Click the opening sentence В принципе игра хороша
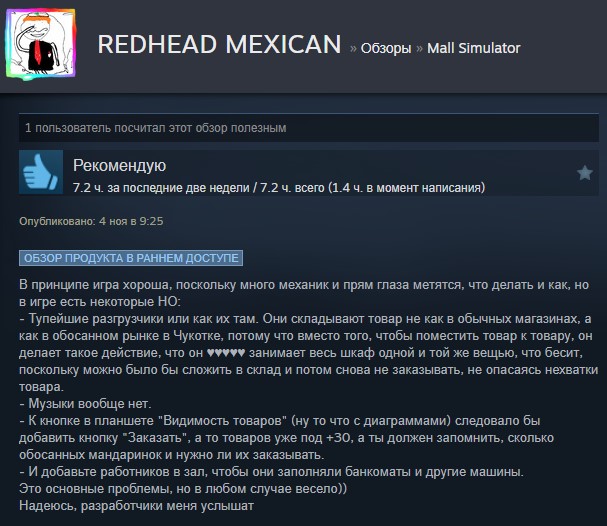Viewport: 607px width, 526px height. click(x=96, y=285)
